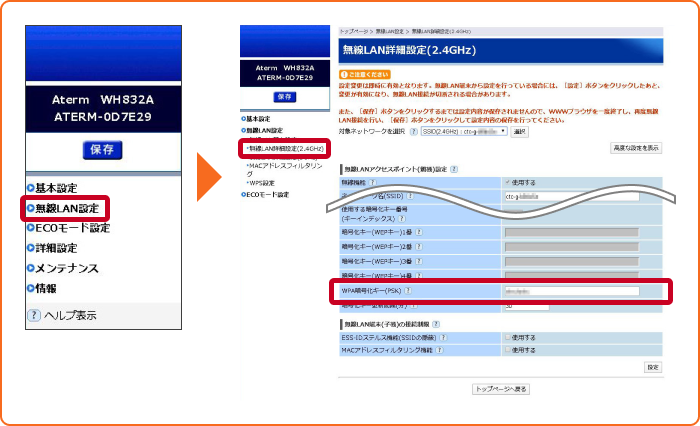Viewport: 700px width, 426px height.
Task: Click the トップページへ戻る button
Action: [x=500, y=387]
